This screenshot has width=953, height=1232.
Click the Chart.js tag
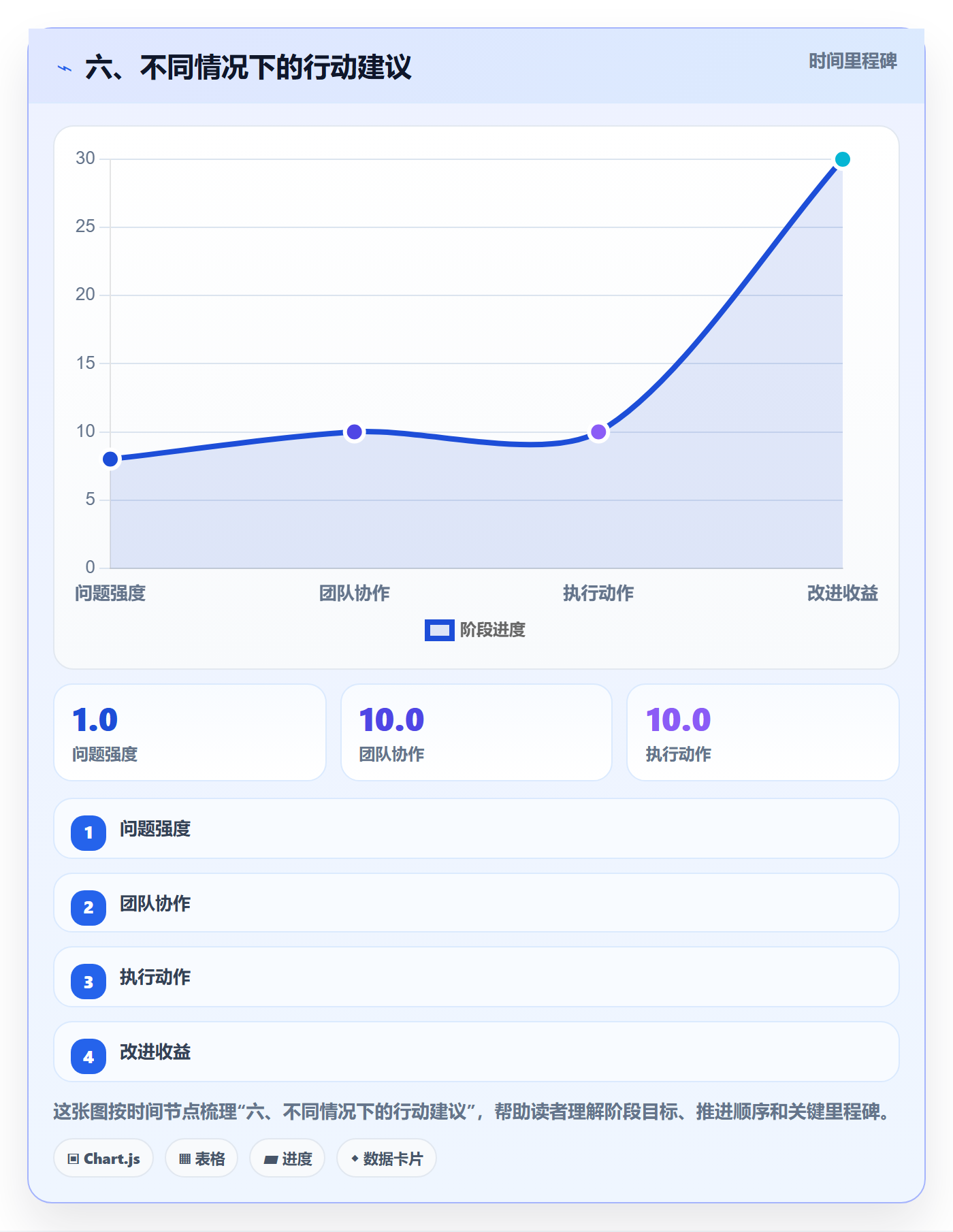point(103,1158)
